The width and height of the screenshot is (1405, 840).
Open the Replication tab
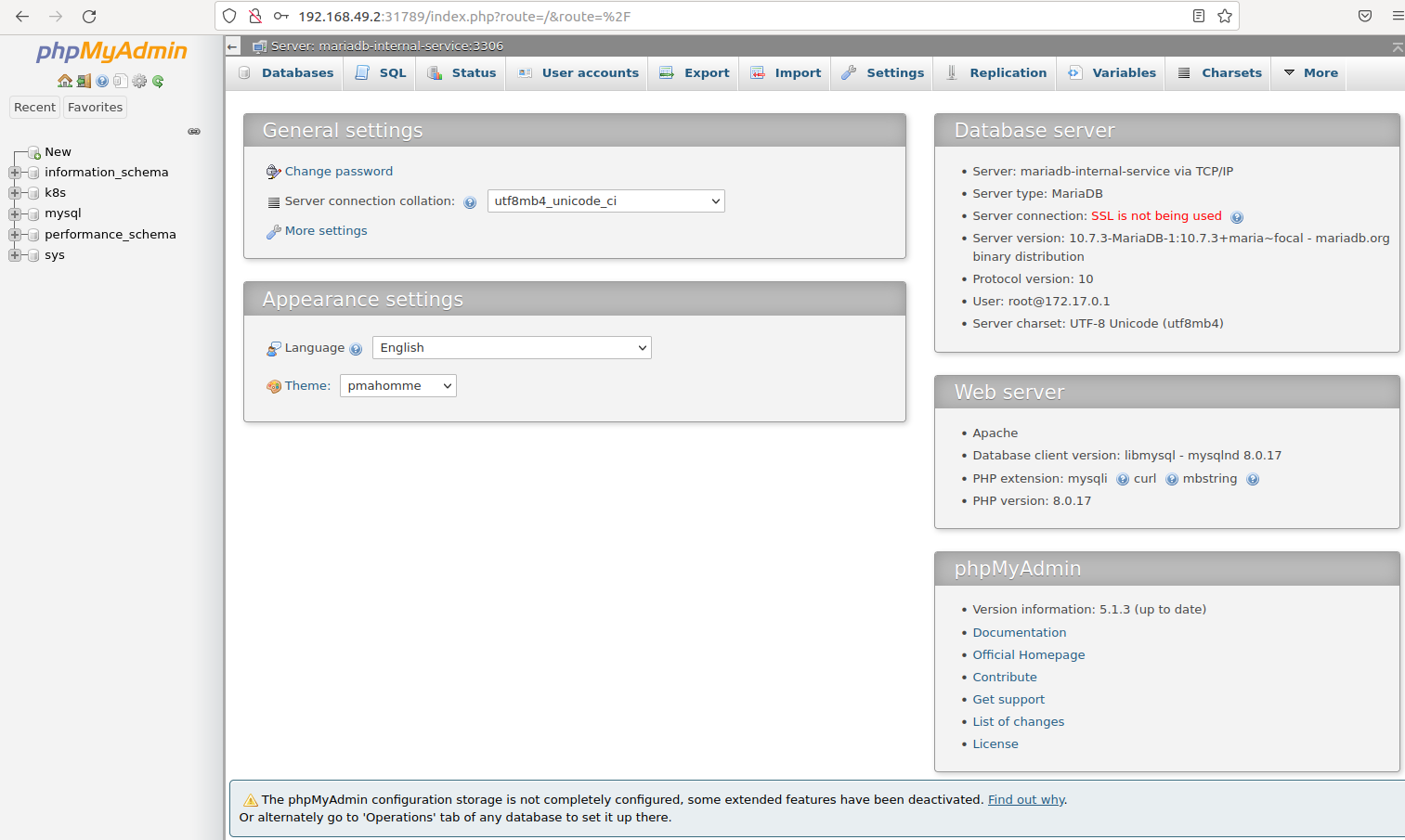click(995, 73)
